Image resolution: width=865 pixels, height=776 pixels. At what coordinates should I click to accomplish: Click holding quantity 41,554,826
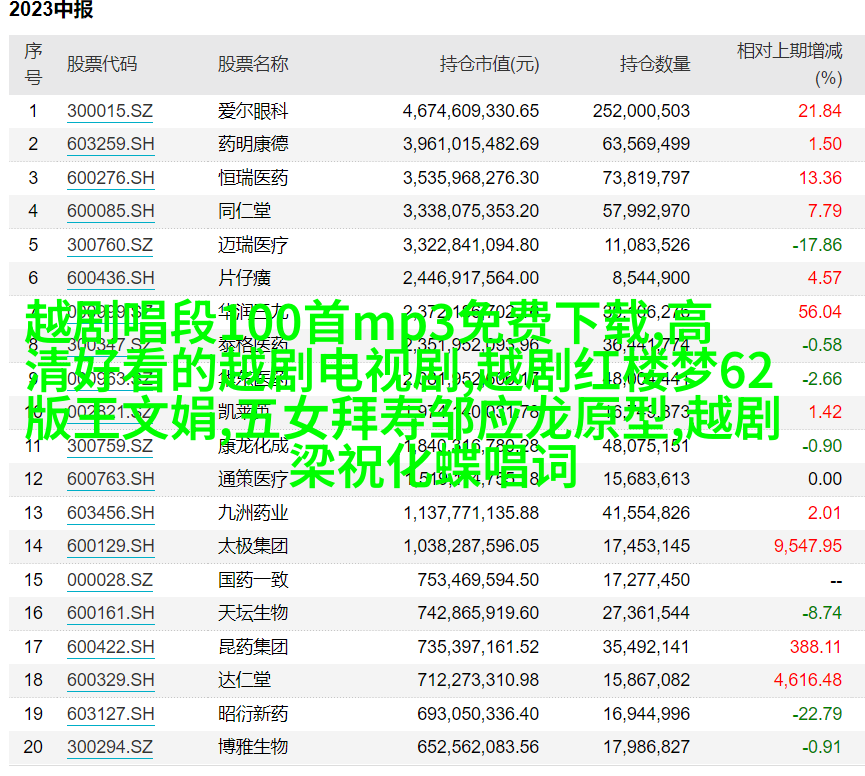click(646, 513)
